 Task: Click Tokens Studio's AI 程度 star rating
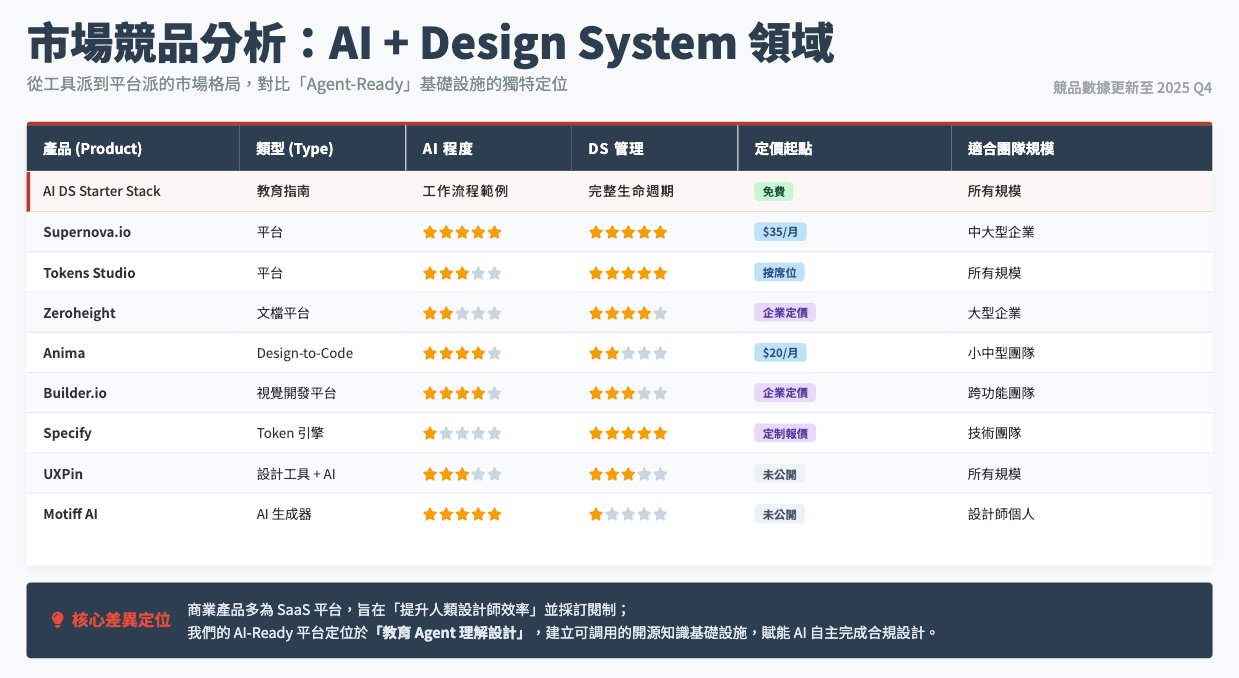tap(462, 273)
